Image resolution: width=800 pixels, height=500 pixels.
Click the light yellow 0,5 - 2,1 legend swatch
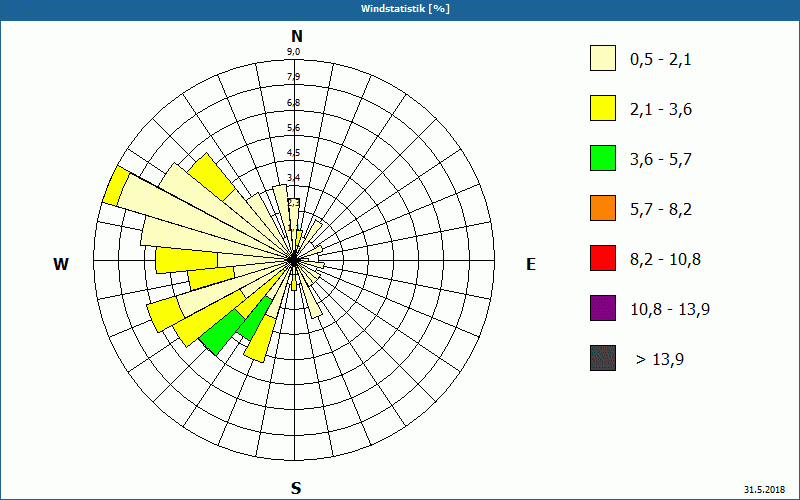click(603, 58)
